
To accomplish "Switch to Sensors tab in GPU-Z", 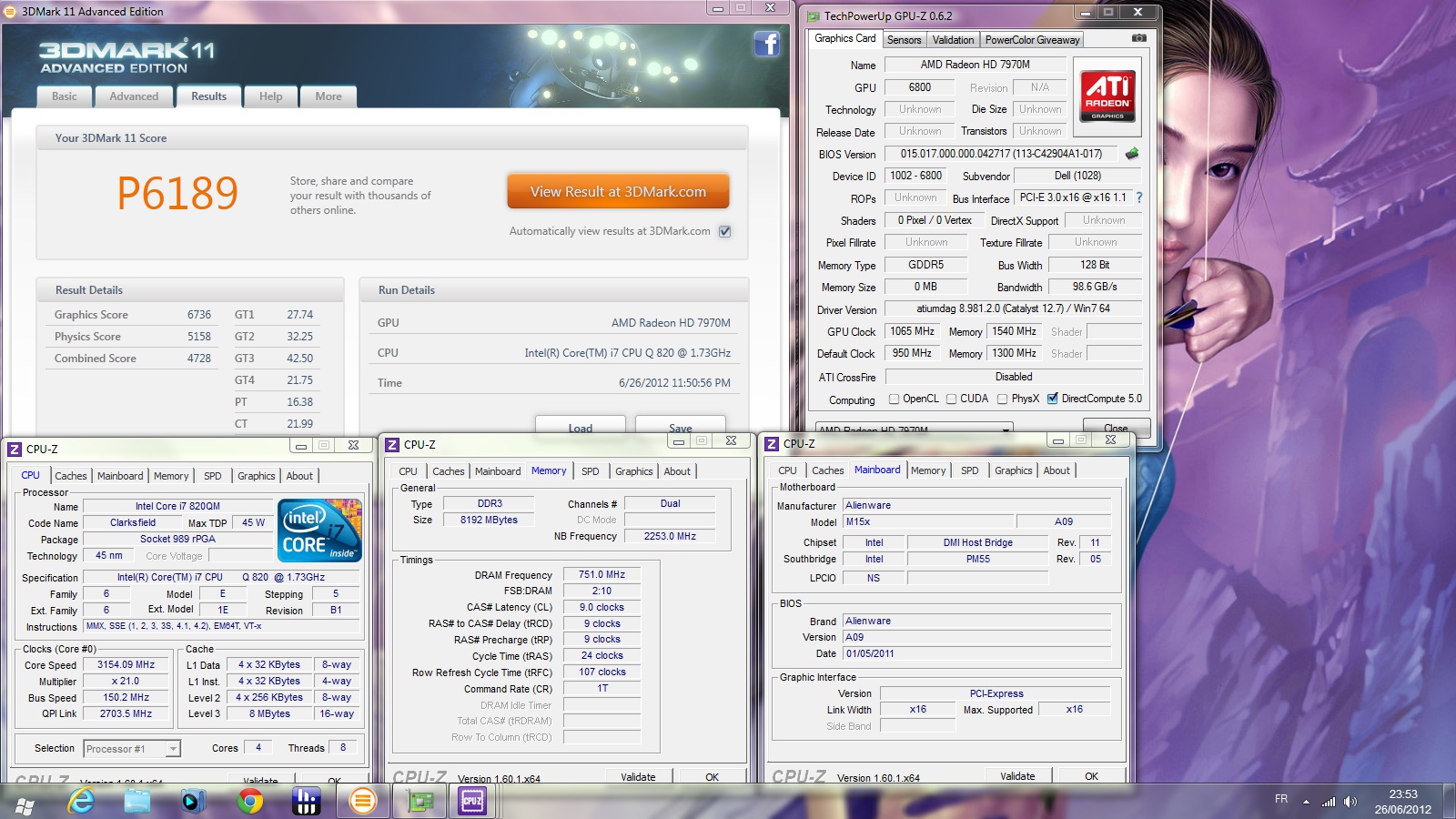I will pos(904,40).
